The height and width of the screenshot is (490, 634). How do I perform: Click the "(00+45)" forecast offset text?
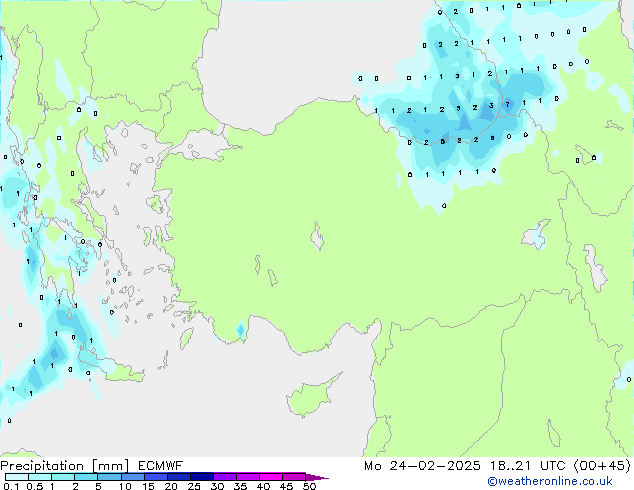pyautogui.click(x=602, y=466)
